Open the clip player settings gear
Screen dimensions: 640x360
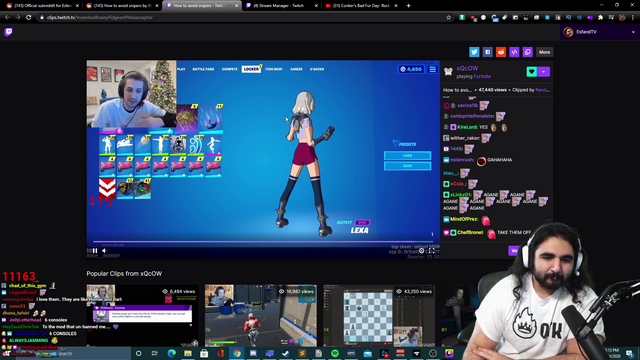422,251
